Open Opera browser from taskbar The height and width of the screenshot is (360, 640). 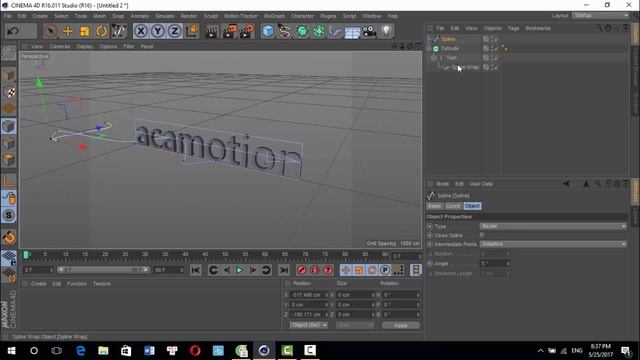(195, 351)
